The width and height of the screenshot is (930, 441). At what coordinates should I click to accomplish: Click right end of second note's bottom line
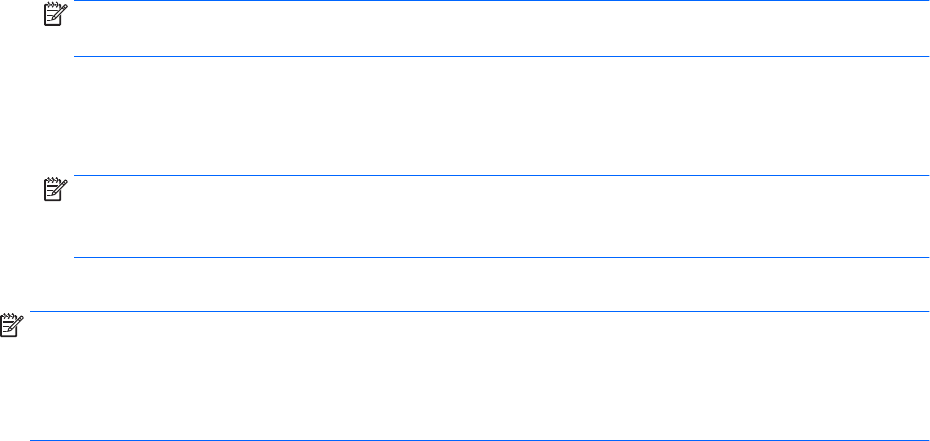click(925, 257)
